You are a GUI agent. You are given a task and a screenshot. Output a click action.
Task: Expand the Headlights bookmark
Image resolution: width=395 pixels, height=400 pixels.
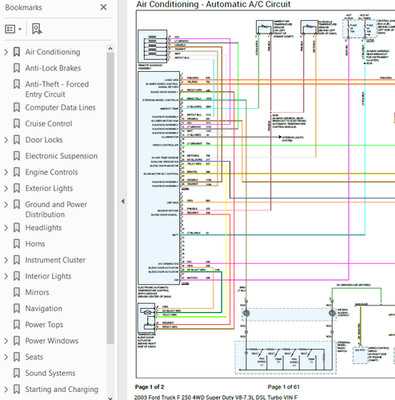[6, 228]
